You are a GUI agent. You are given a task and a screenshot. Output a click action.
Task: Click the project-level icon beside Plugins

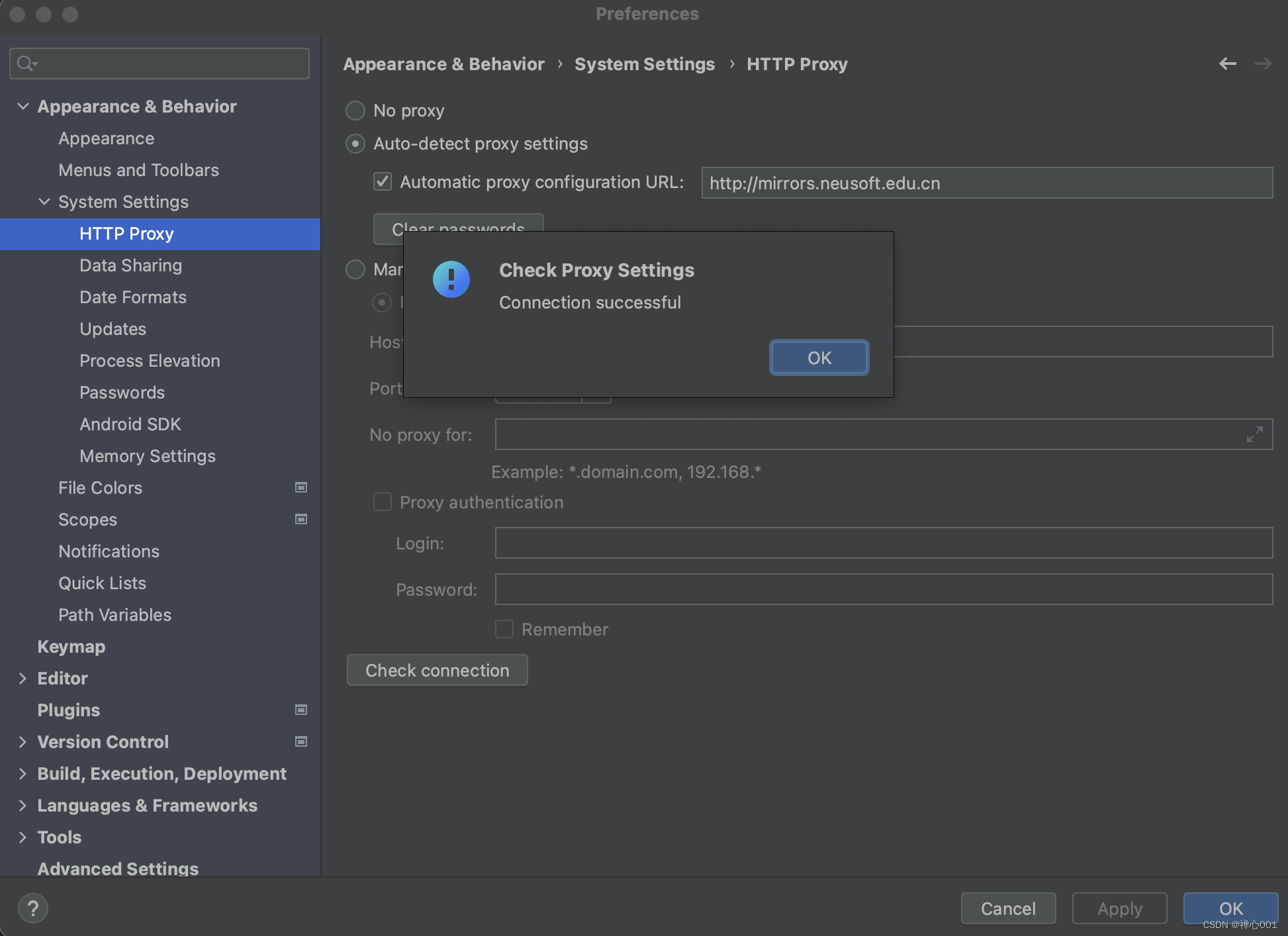301,710
